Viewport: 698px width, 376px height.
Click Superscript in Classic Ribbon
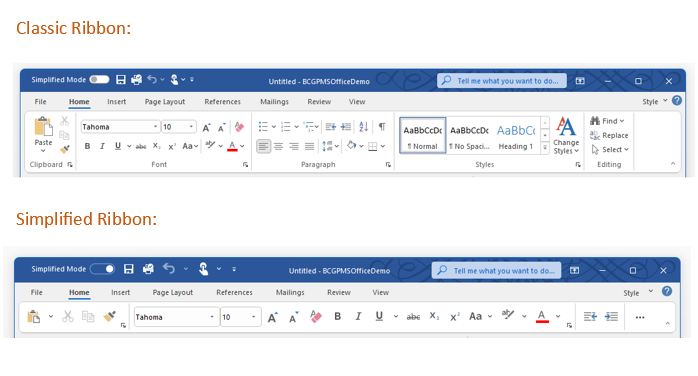172,146
